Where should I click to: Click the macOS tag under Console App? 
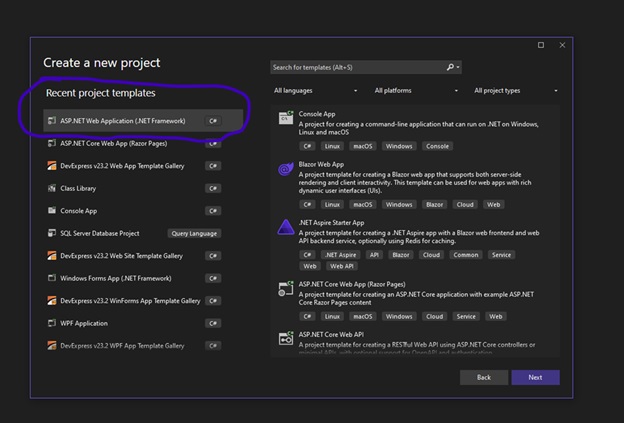(363, 146)
